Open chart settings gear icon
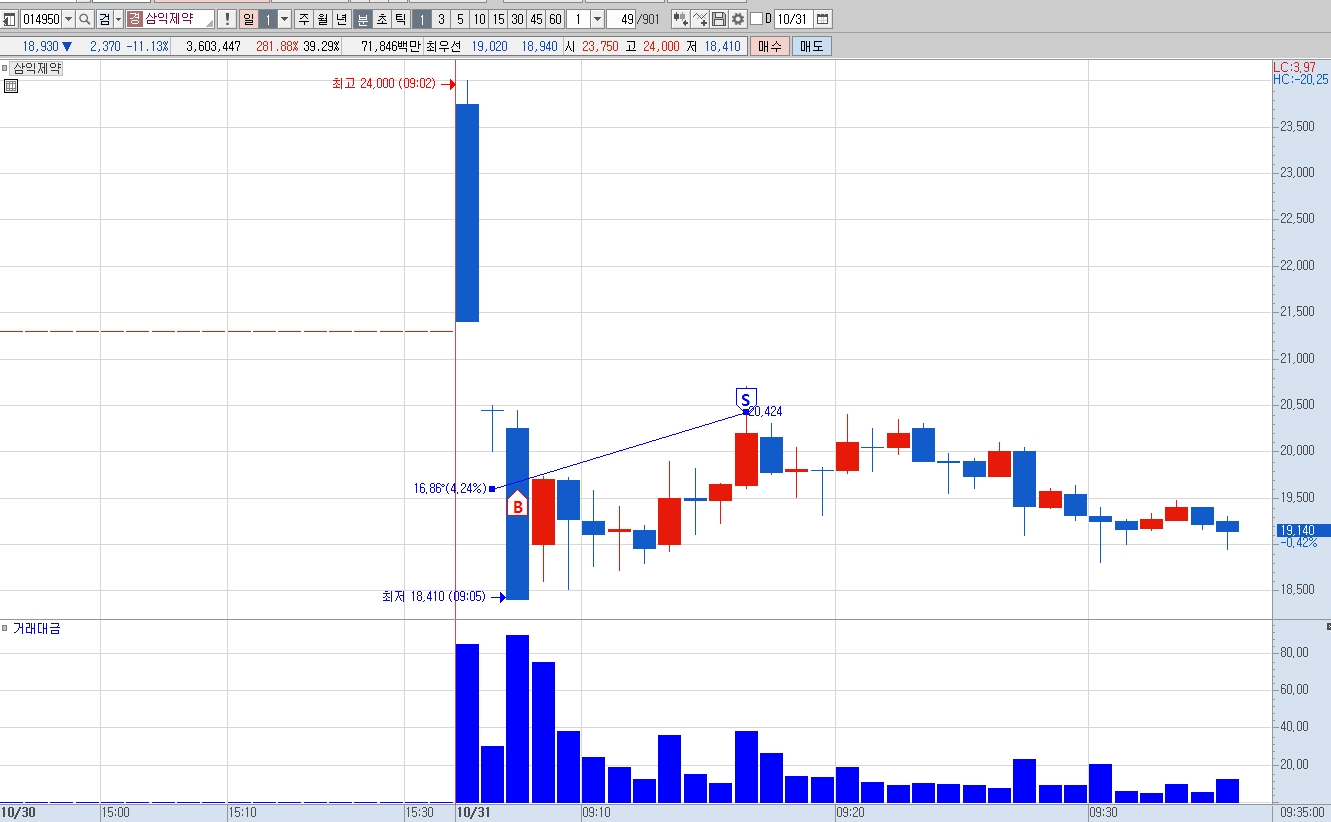This screenshot has height=822, width=1331. [738, 19]
